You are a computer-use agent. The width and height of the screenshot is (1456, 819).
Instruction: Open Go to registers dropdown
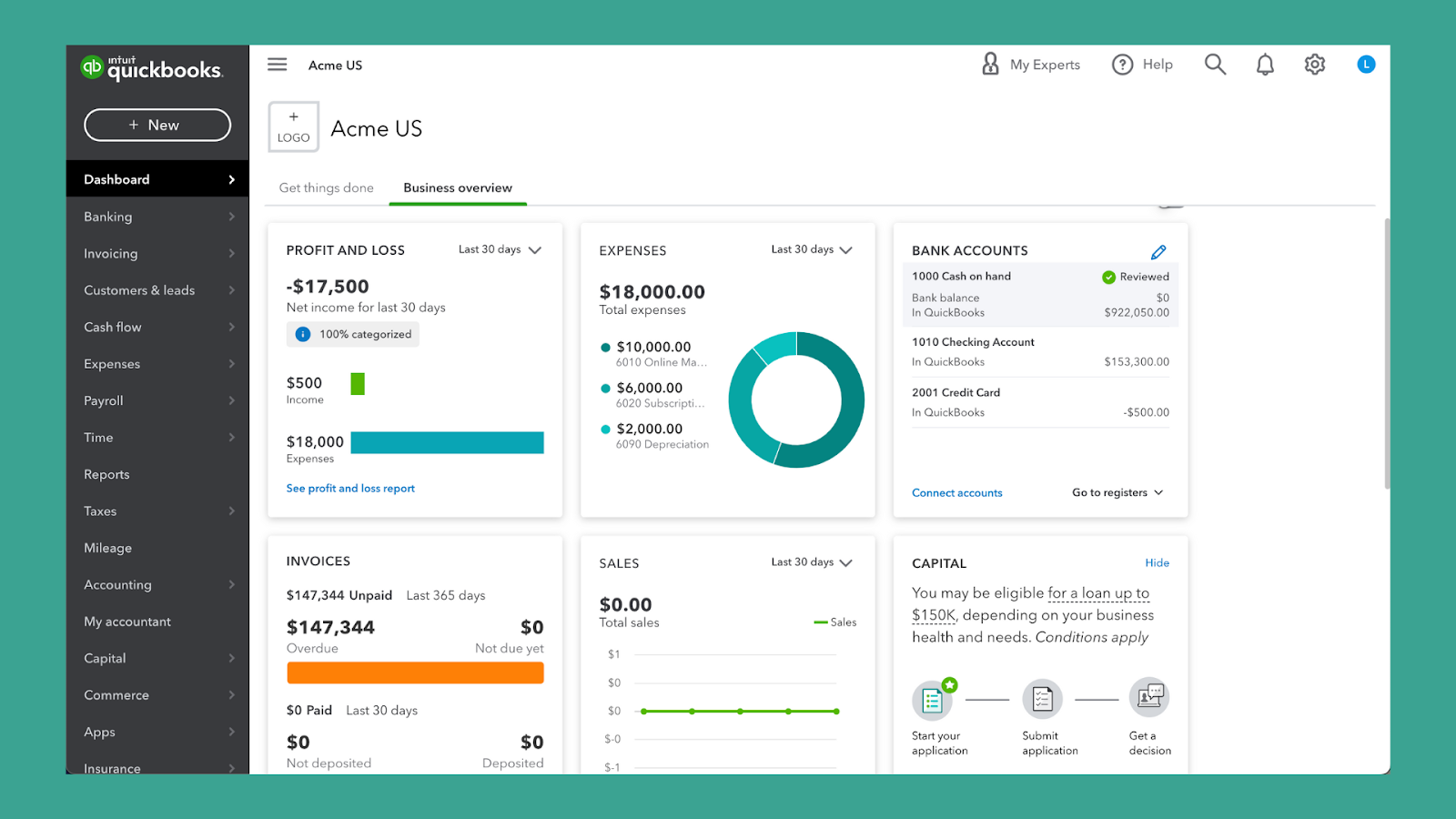point(1117,492)
